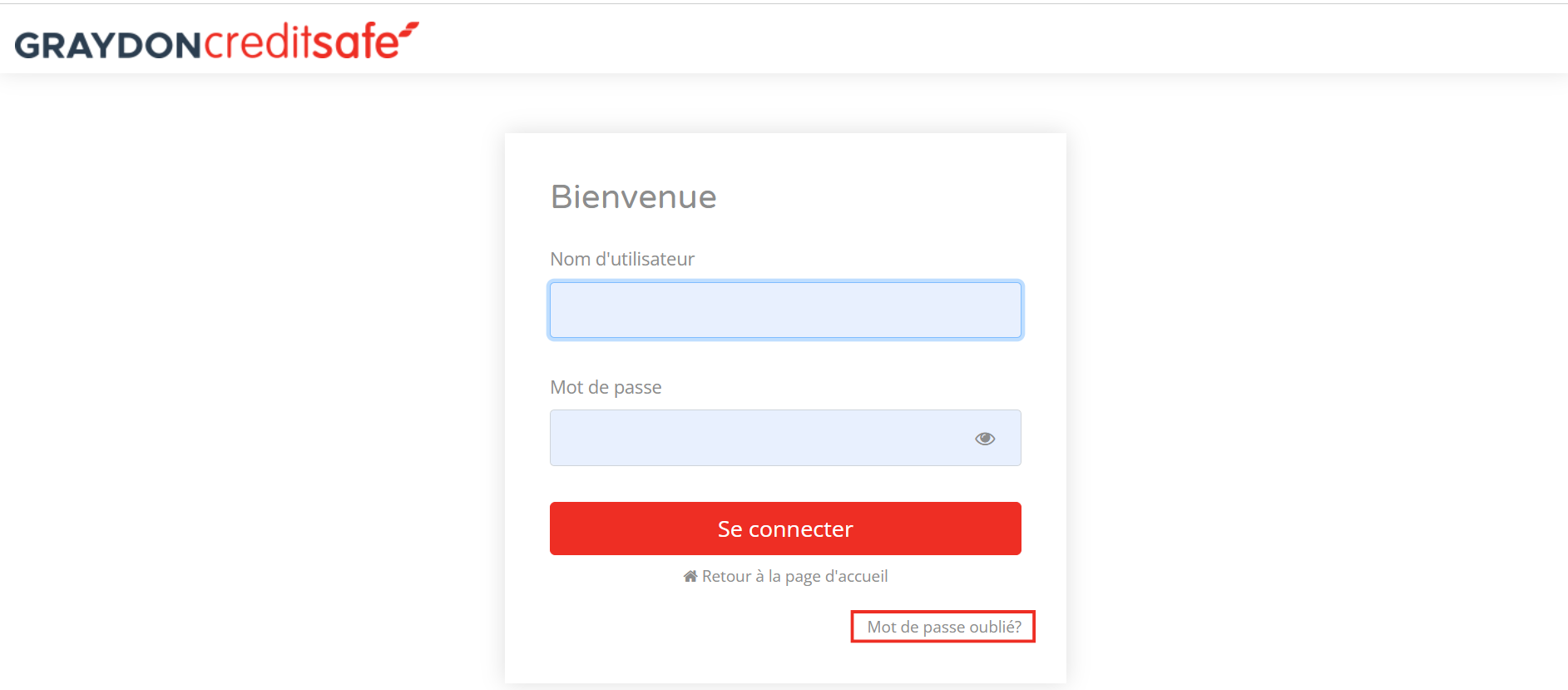Click the Mot de passe field label

pyautogui.click(x=606, y=387)
